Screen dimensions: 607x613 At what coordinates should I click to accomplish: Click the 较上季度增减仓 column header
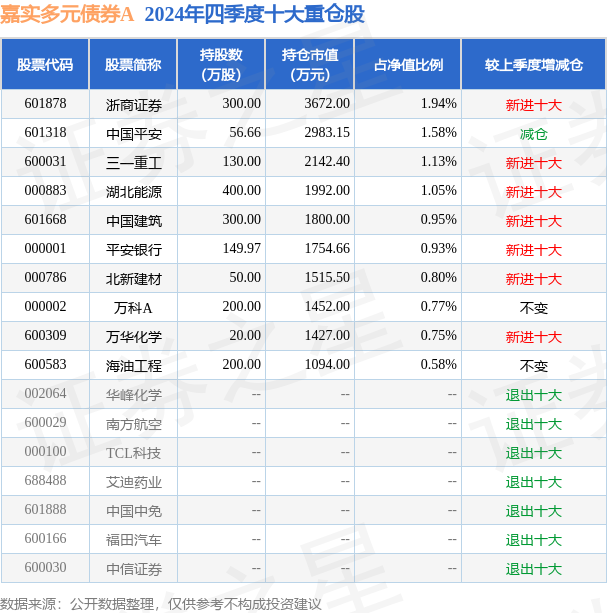(x=534, y=65)
